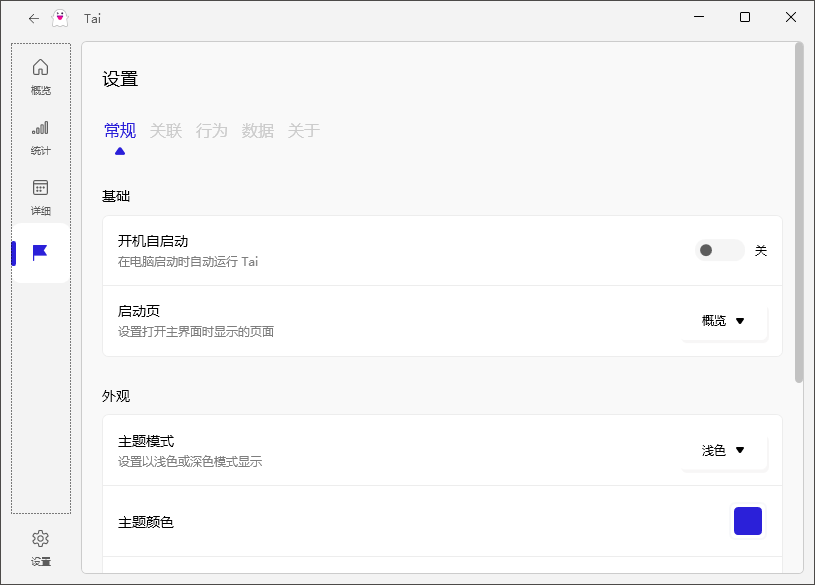This screenshot has height=585, width=815.
Task: Open the 启动页 dropdown showing 概览
Action: (724, 321)
